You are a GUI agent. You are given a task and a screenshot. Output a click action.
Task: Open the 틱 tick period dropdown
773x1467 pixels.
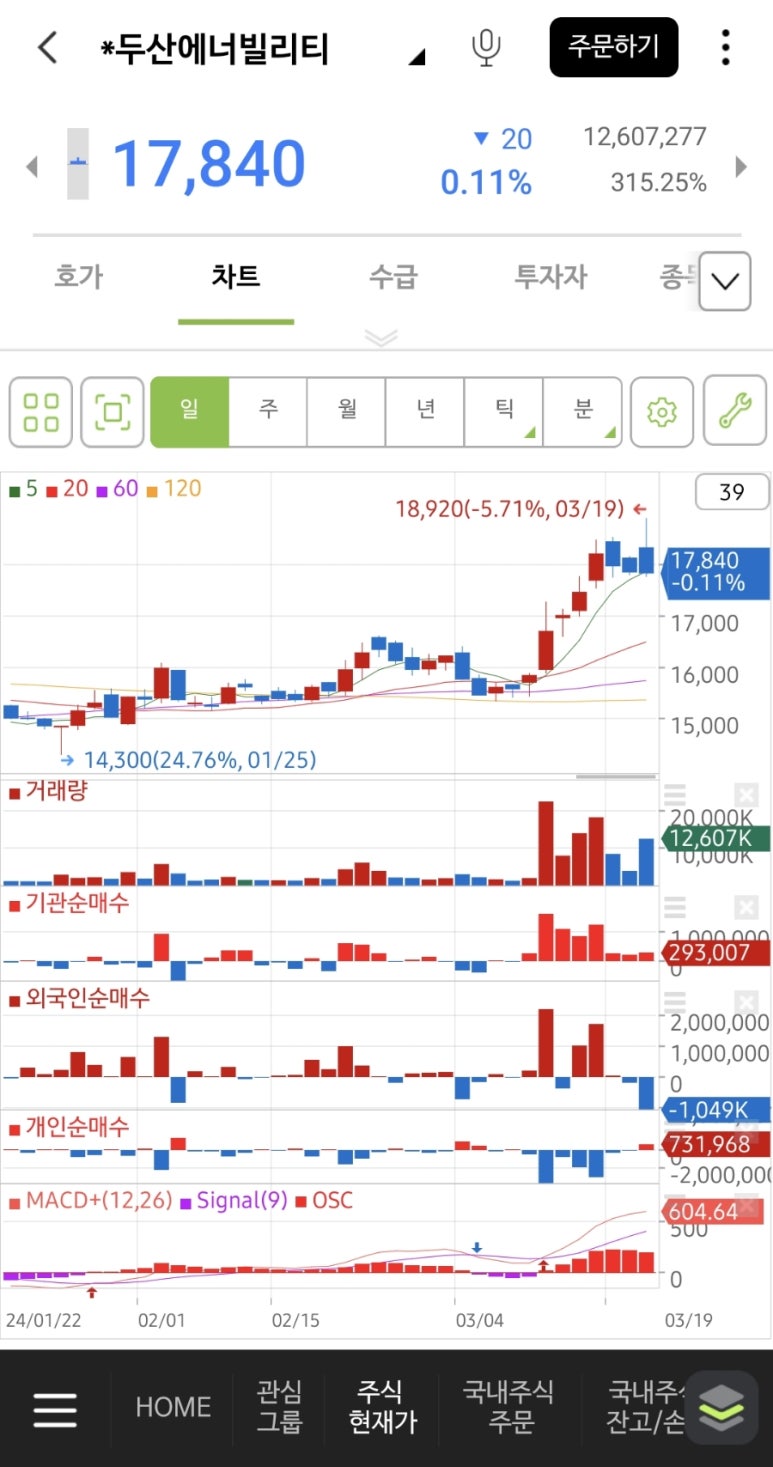pyautogui.click(x=504, y=411)
